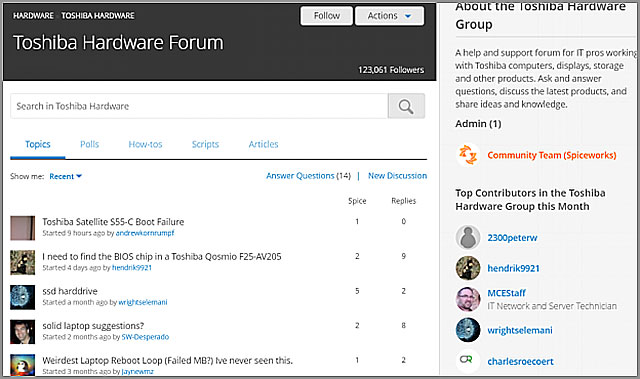Image resolution: width=640 pixels, height=379 pixels.
Task: Click the Toshiba Hardware Forum title
Action: pos(118,42)
